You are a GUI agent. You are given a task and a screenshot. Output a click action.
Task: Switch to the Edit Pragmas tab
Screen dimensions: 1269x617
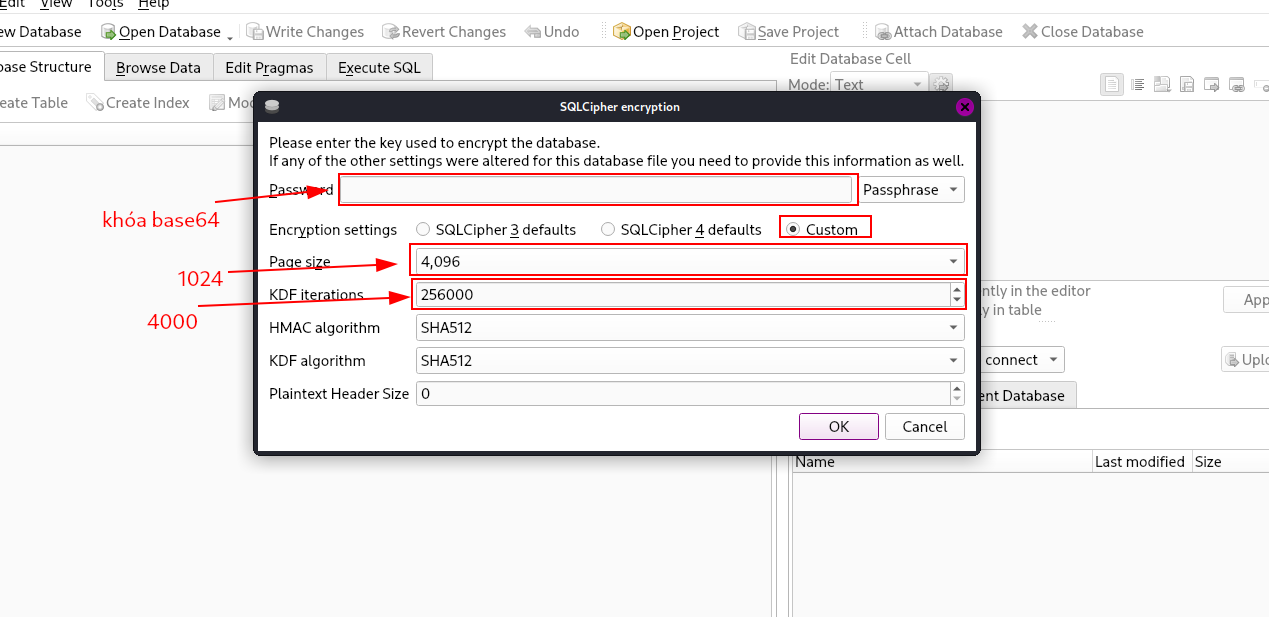click(x=269, y=68)
